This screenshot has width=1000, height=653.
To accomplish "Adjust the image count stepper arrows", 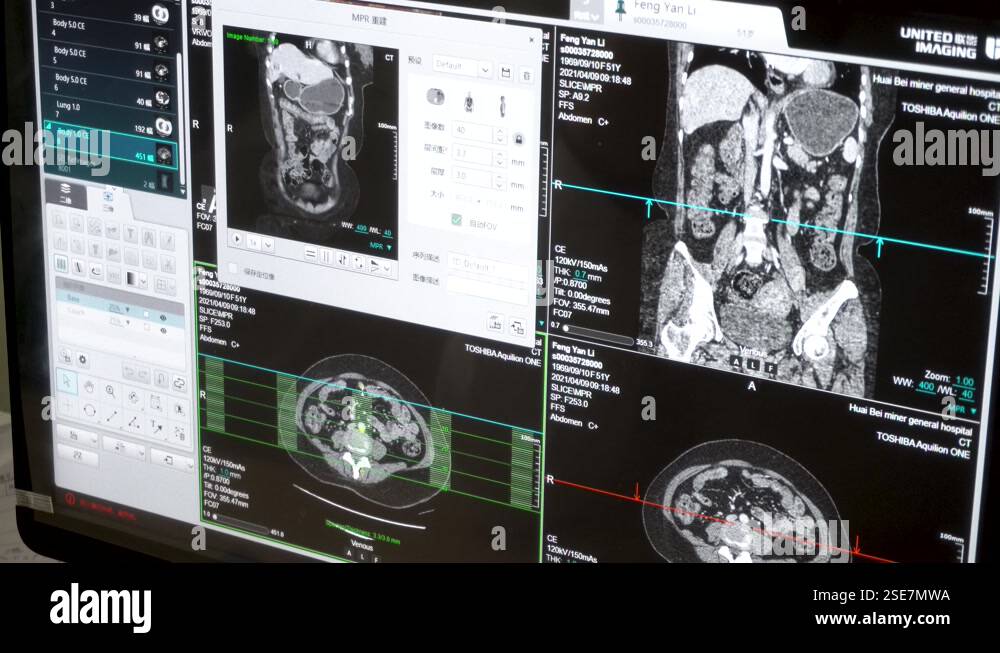I will click(x=500, y=136).
